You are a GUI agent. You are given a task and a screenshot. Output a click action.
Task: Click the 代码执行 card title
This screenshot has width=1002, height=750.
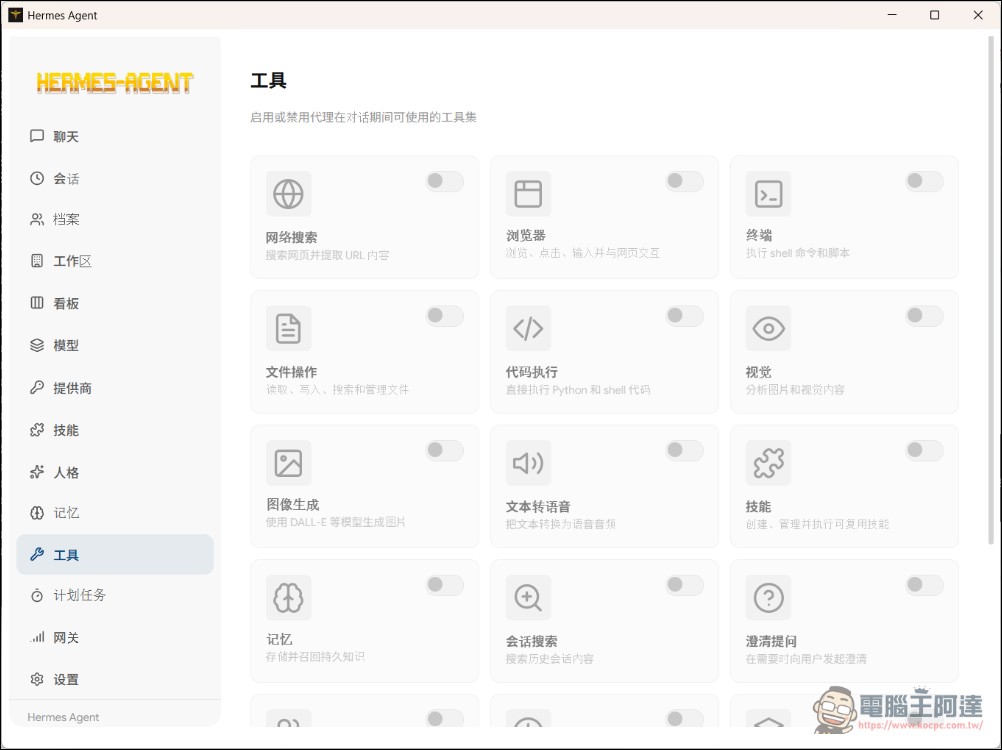pos(532,372)
